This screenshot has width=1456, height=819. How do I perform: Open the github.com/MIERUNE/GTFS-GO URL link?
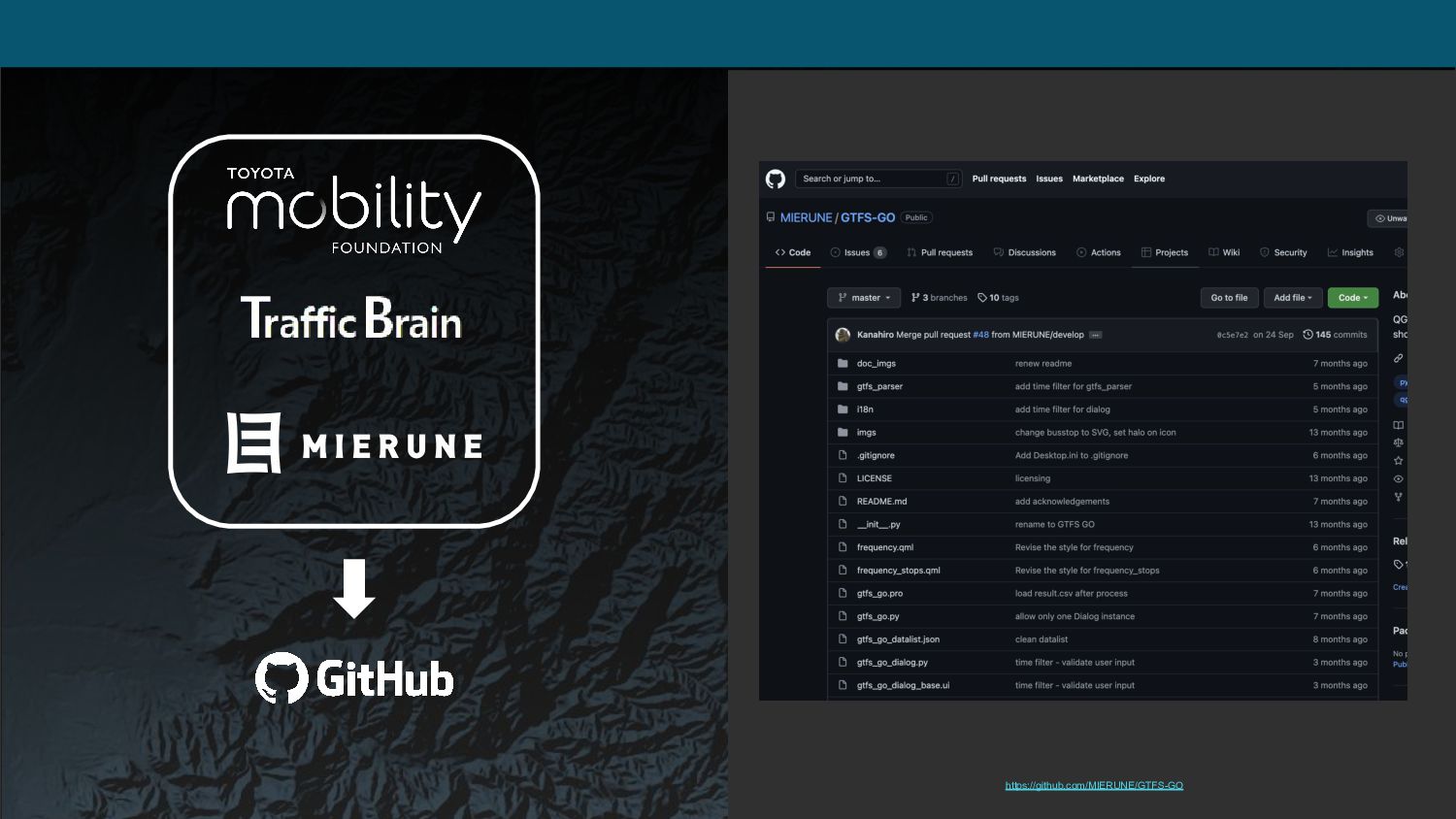[x=1094, y=785]
